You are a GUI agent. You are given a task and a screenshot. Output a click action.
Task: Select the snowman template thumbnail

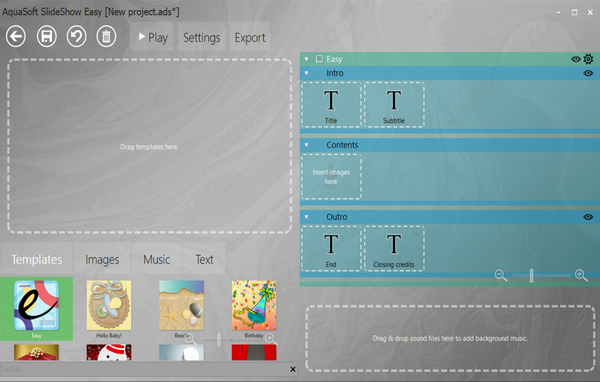tap(109, 353)
